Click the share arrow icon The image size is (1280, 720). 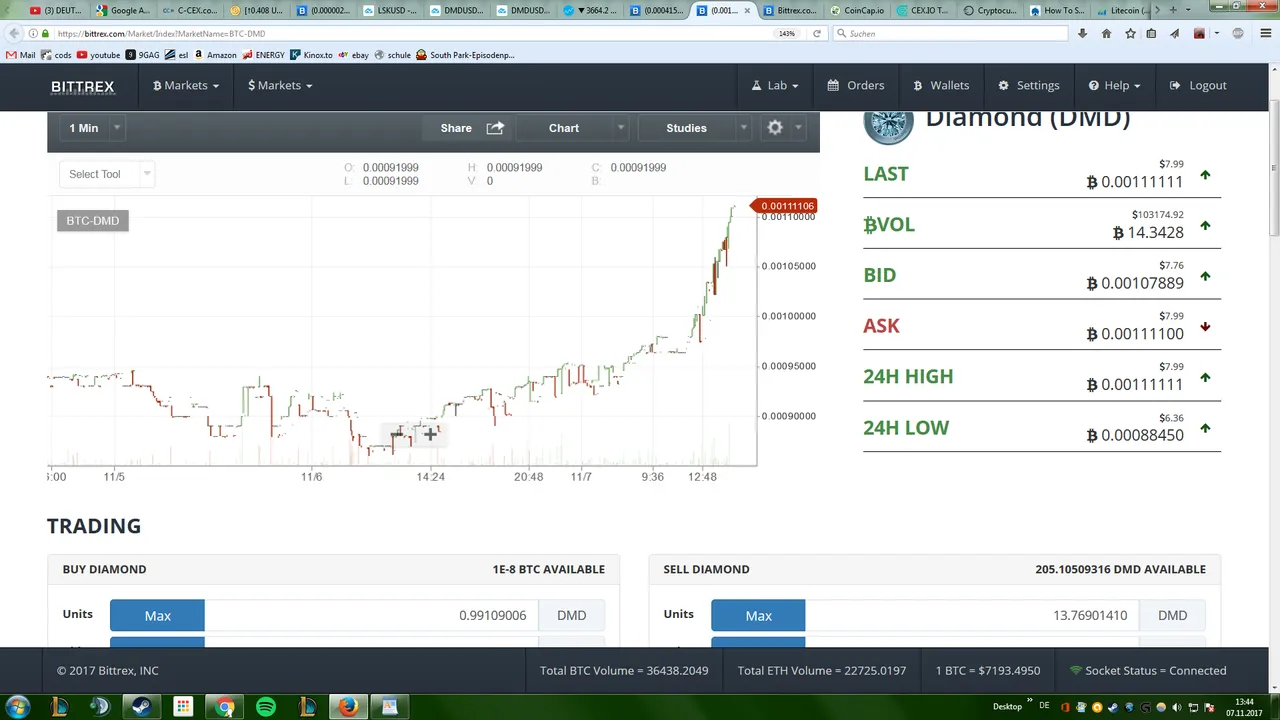pyautogui.click(x=495, y=128)
